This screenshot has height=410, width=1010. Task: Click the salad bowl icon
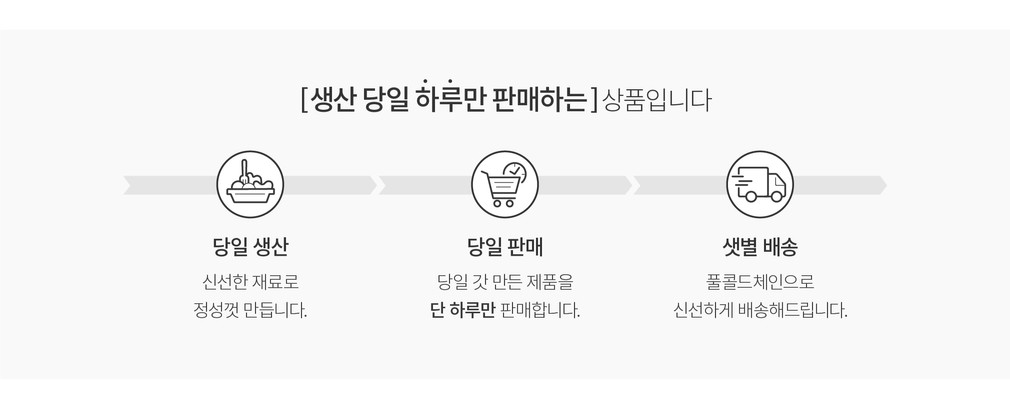point(250,185)
